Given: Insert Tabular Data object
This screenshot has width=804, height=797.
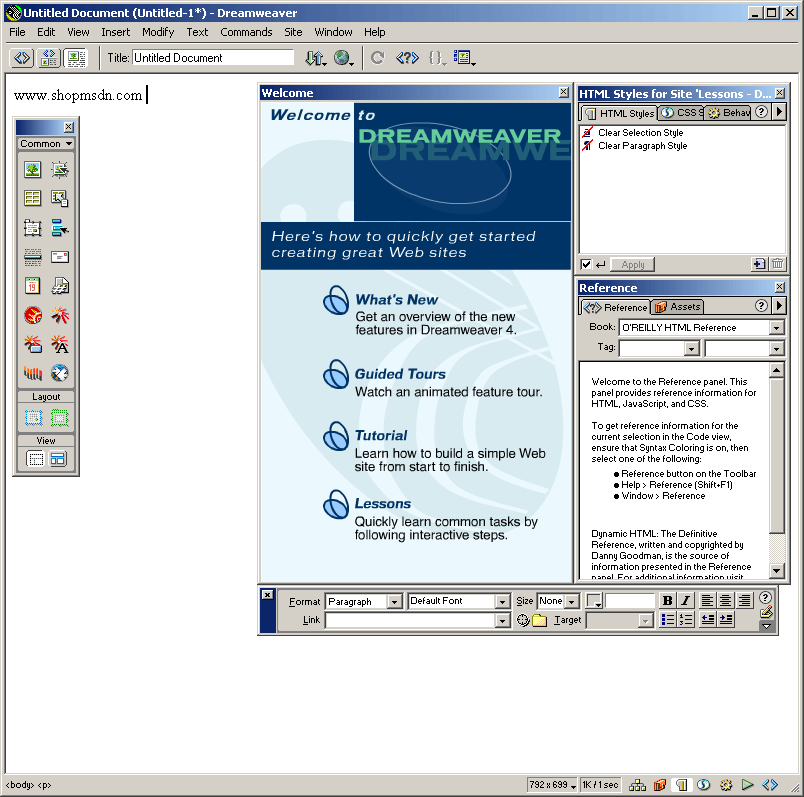Looking at the screenshot, I should click(x=60, y=198).
